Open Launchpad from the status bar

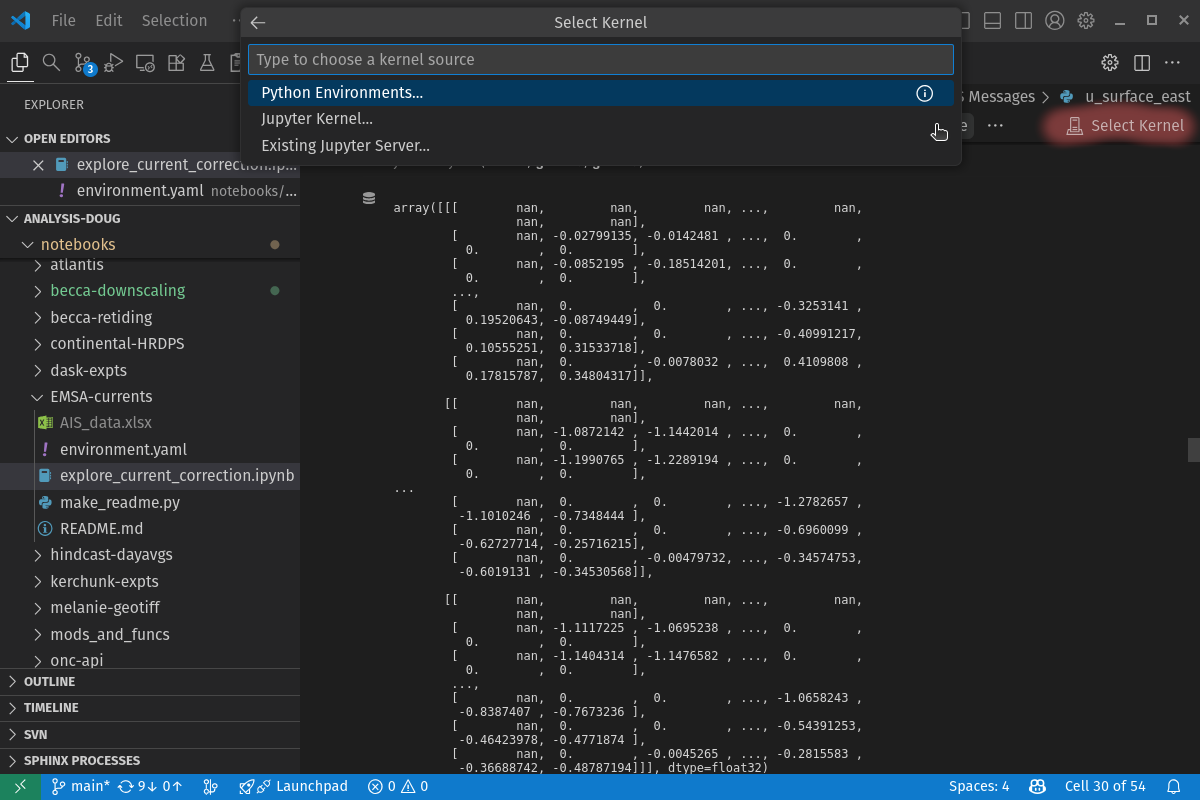pos(293,786)
